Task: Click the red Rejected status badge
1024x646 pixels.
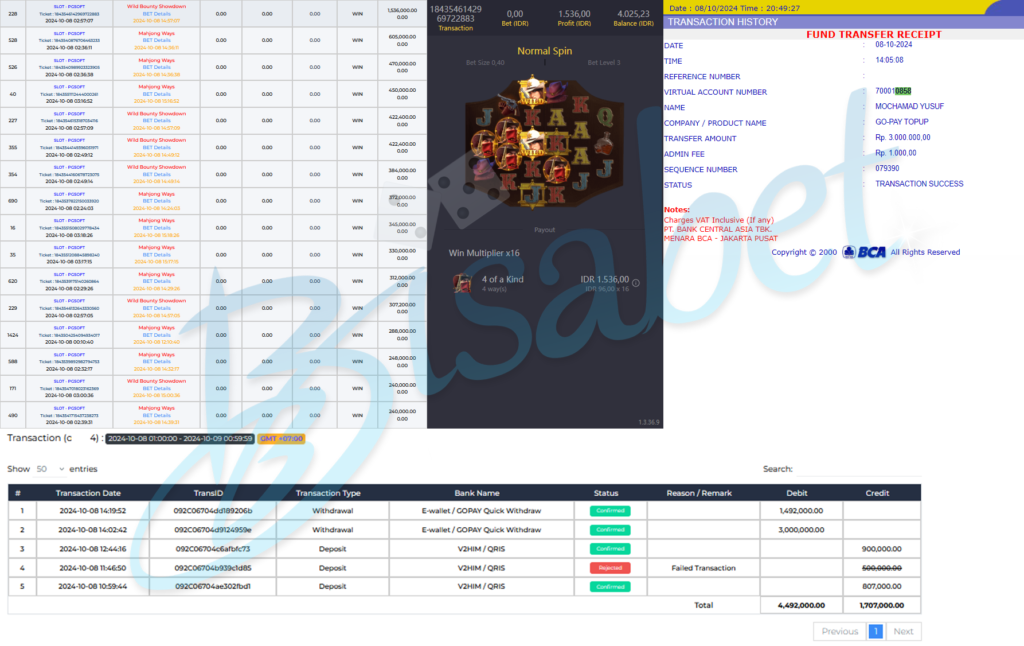Action: tap(610, 568)
